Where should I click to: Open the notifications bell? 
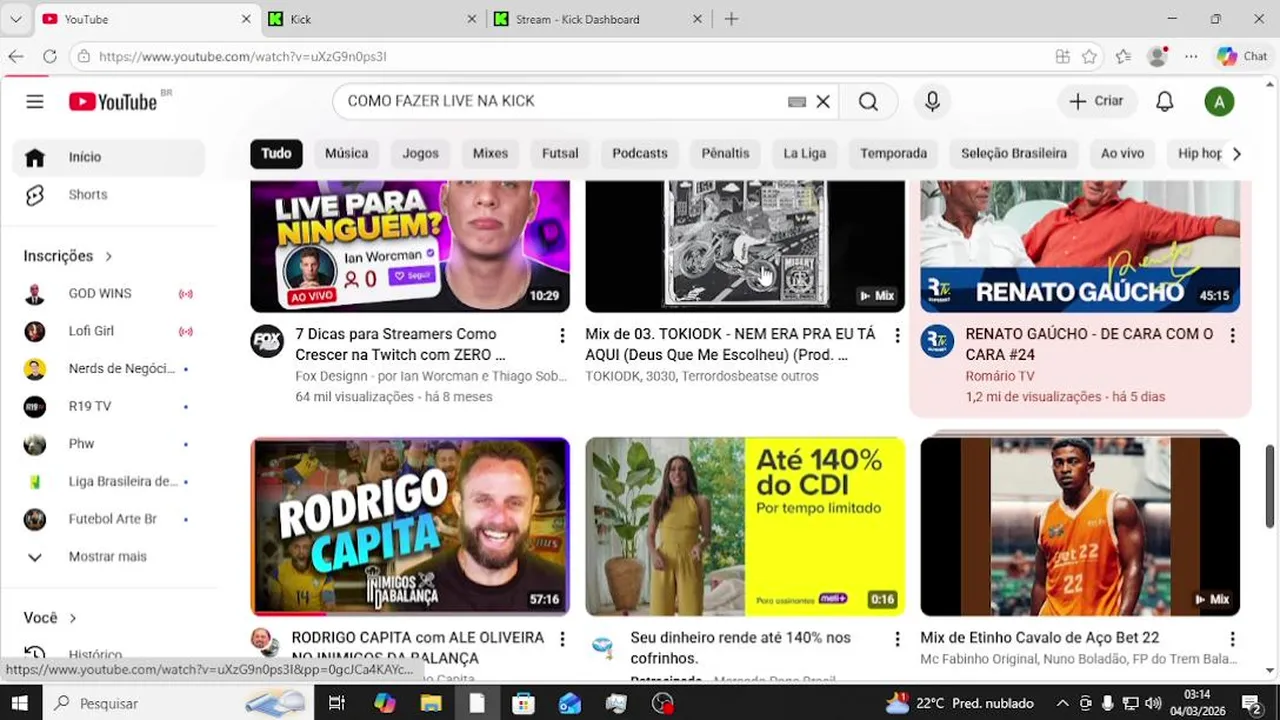point(1164,101)
